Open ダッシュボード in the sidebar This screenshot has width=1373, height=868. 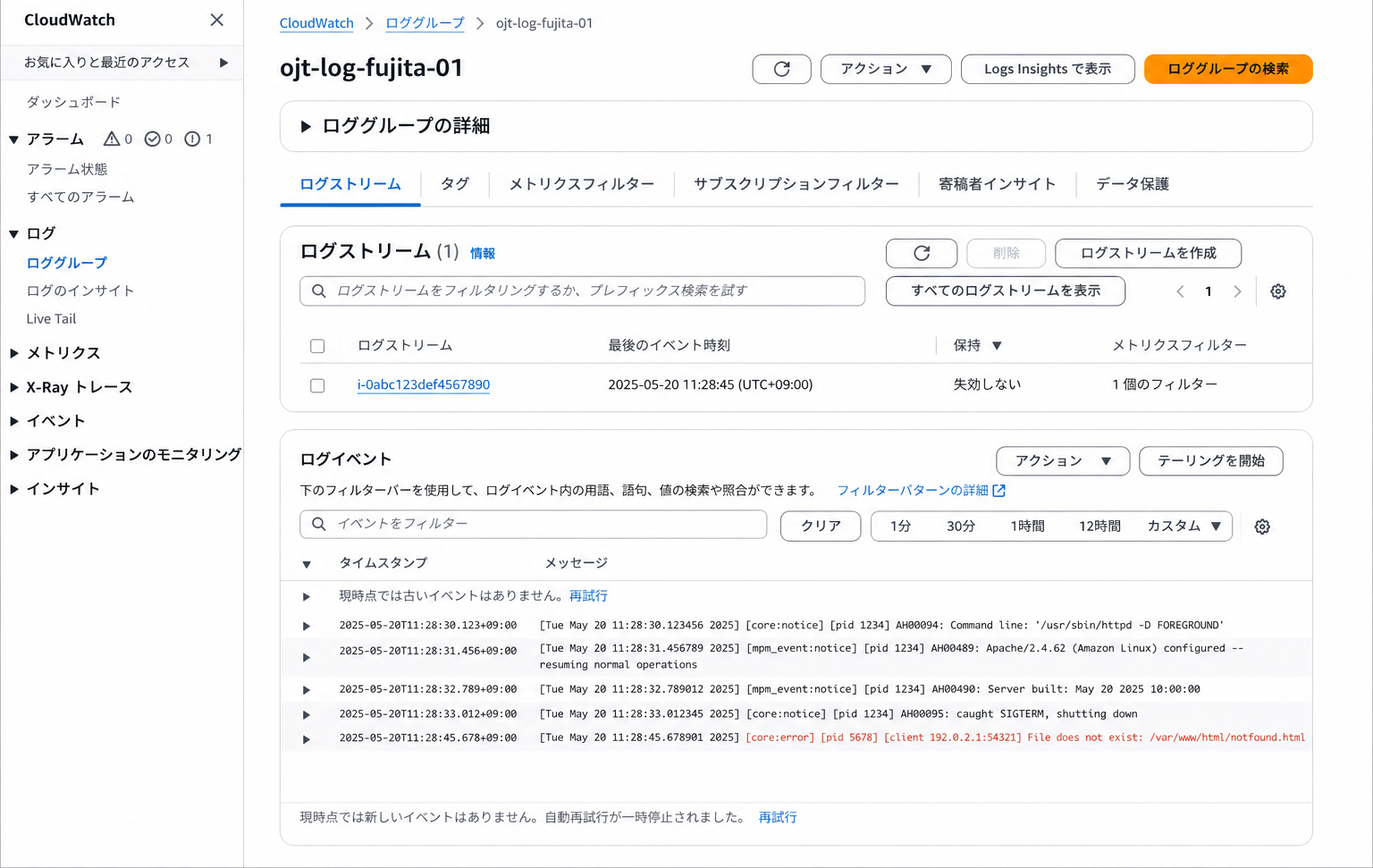(x=73, y=103)
